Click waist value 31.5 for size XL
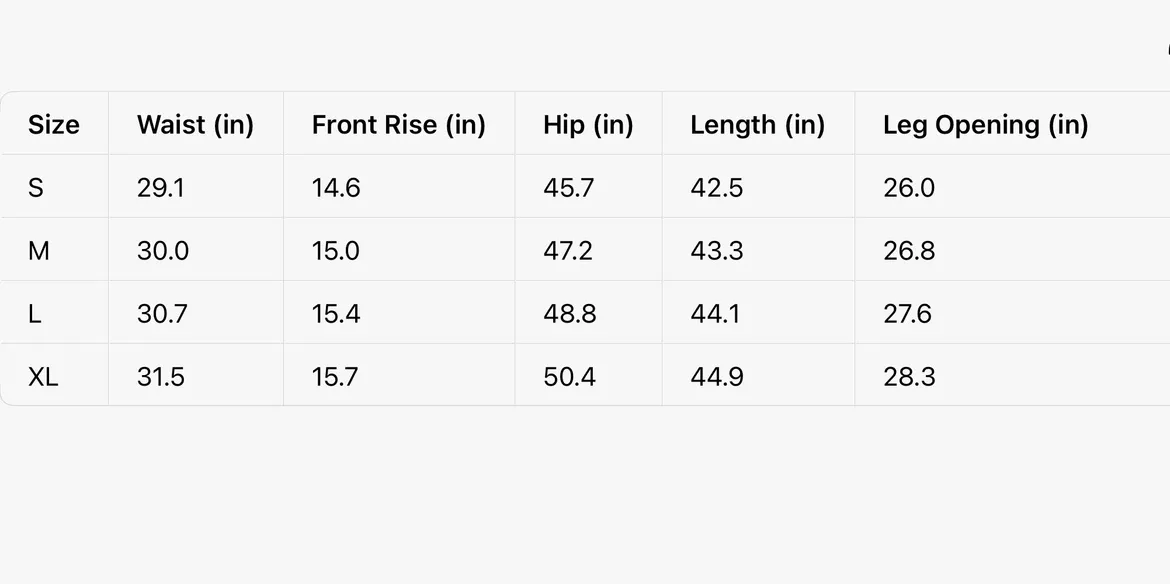The image size is (1170, 584). [x=161, y=377]
